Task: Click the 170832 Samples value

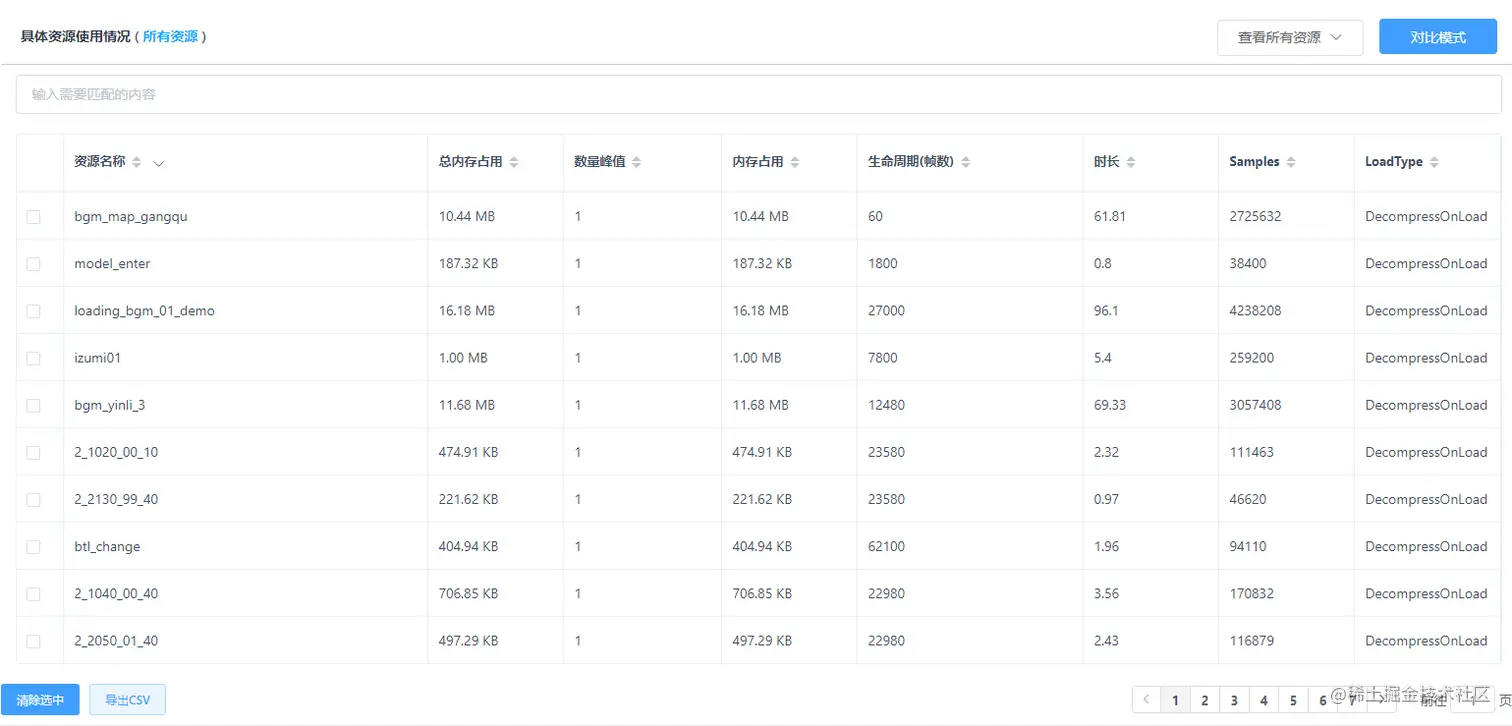Action: coord(1252,594)
